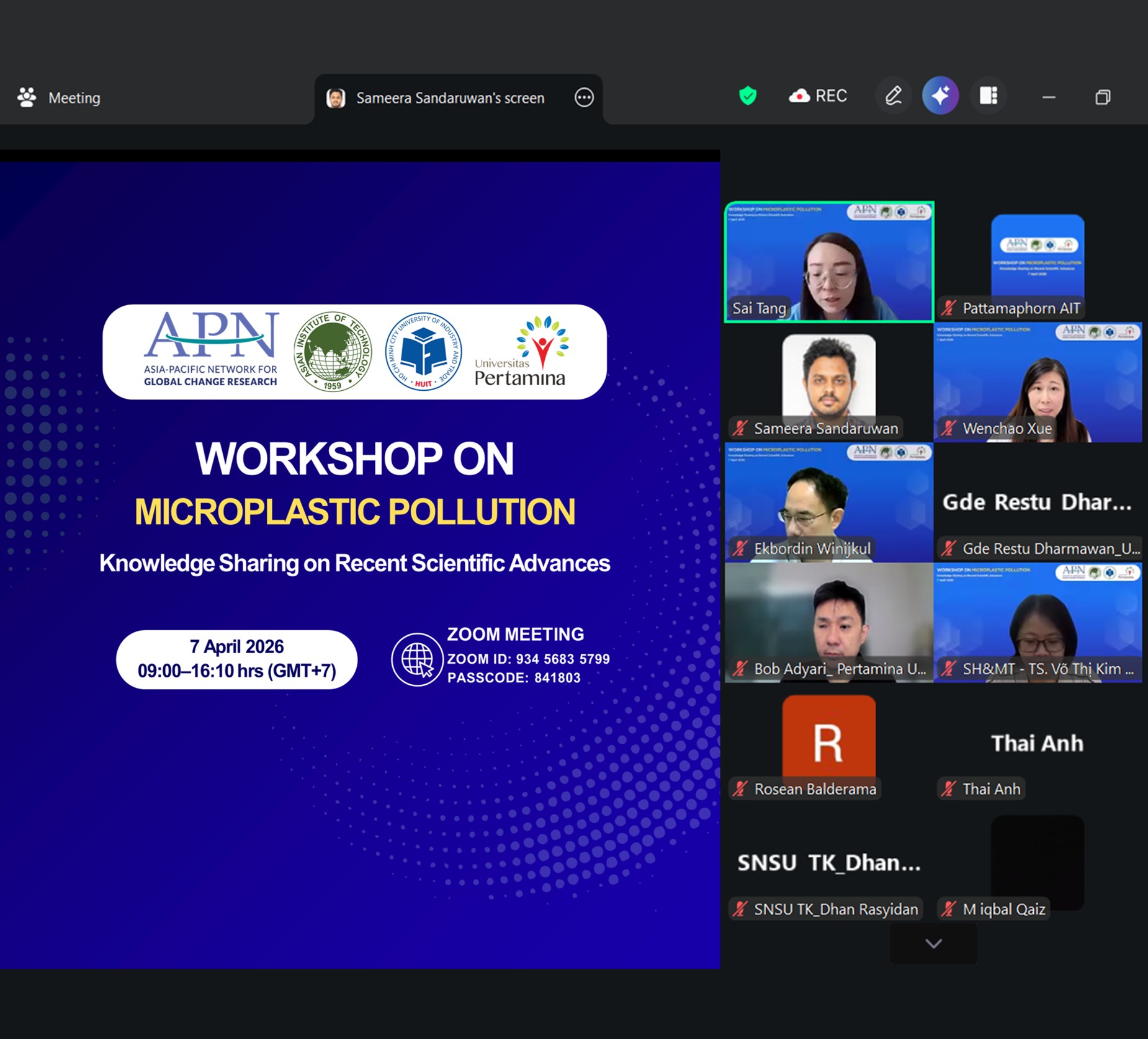Image resolution: width=1148 pixels, height=1039 pixels.
Task: Click muted mic icon beside Ekbordin Winijkul
Action: click(x=740, y=548)
